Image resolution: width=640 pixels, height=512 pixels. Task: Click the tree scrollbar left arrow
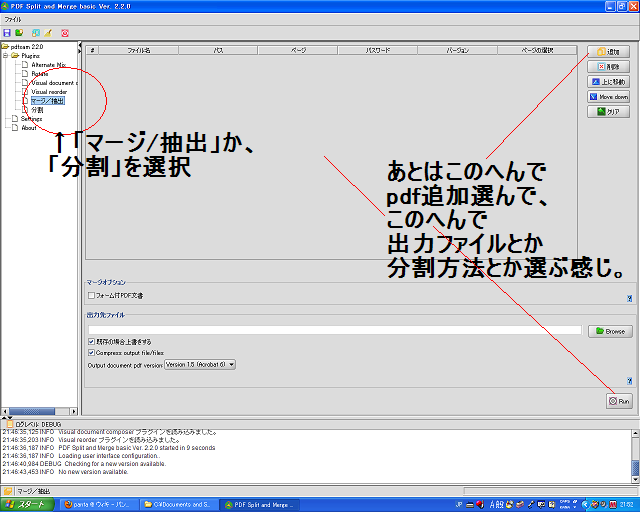click(5, 411)
